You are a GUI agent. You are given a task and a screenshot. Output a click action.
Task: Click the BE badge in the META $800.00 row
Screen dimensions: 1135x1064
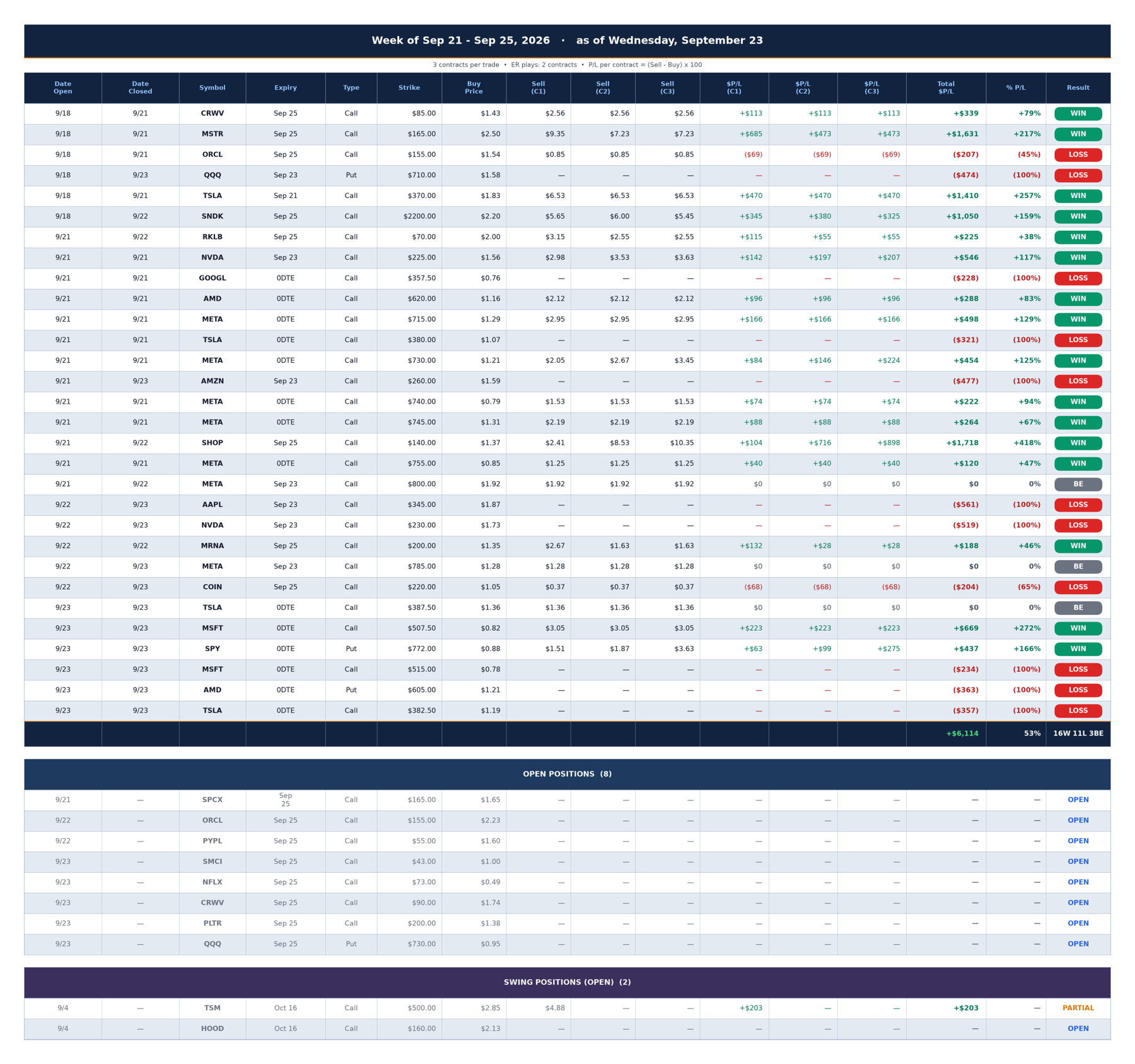(1078, 484)
